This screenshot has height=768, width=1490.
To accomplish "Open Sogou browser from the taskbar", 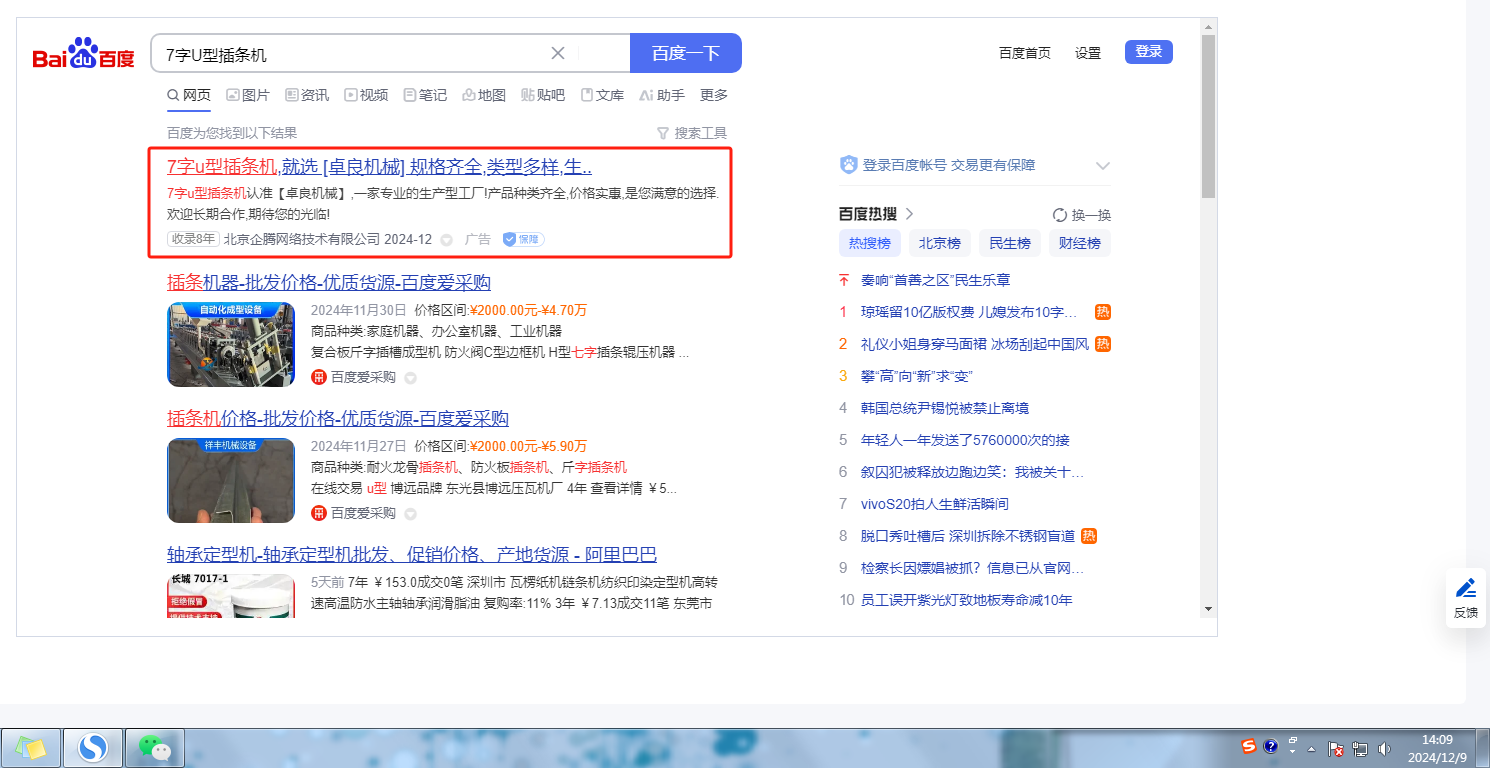I will [93, 747].
